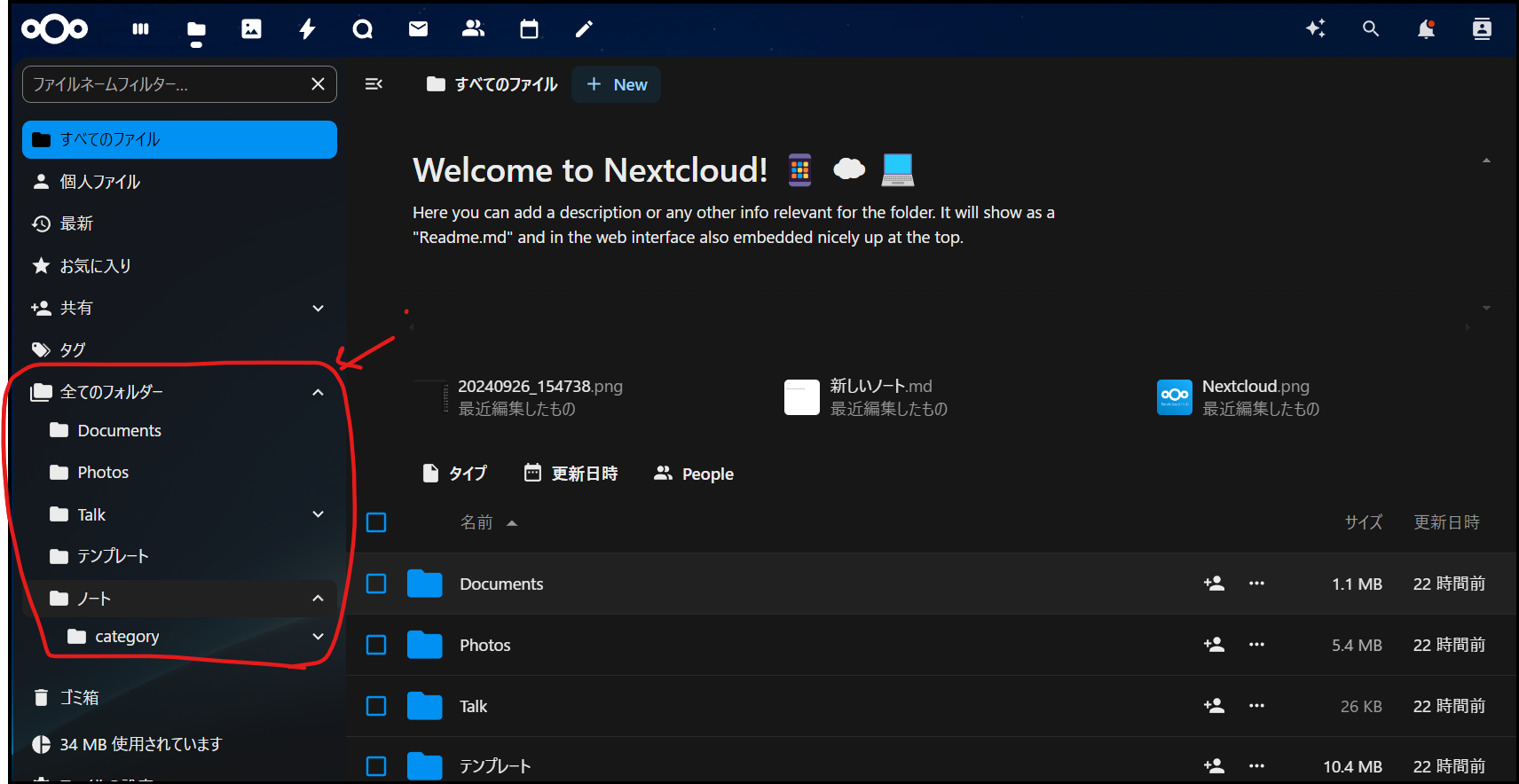Open お気に入り favorites view
The image size is (1519, 784).
tap(179, 266)
